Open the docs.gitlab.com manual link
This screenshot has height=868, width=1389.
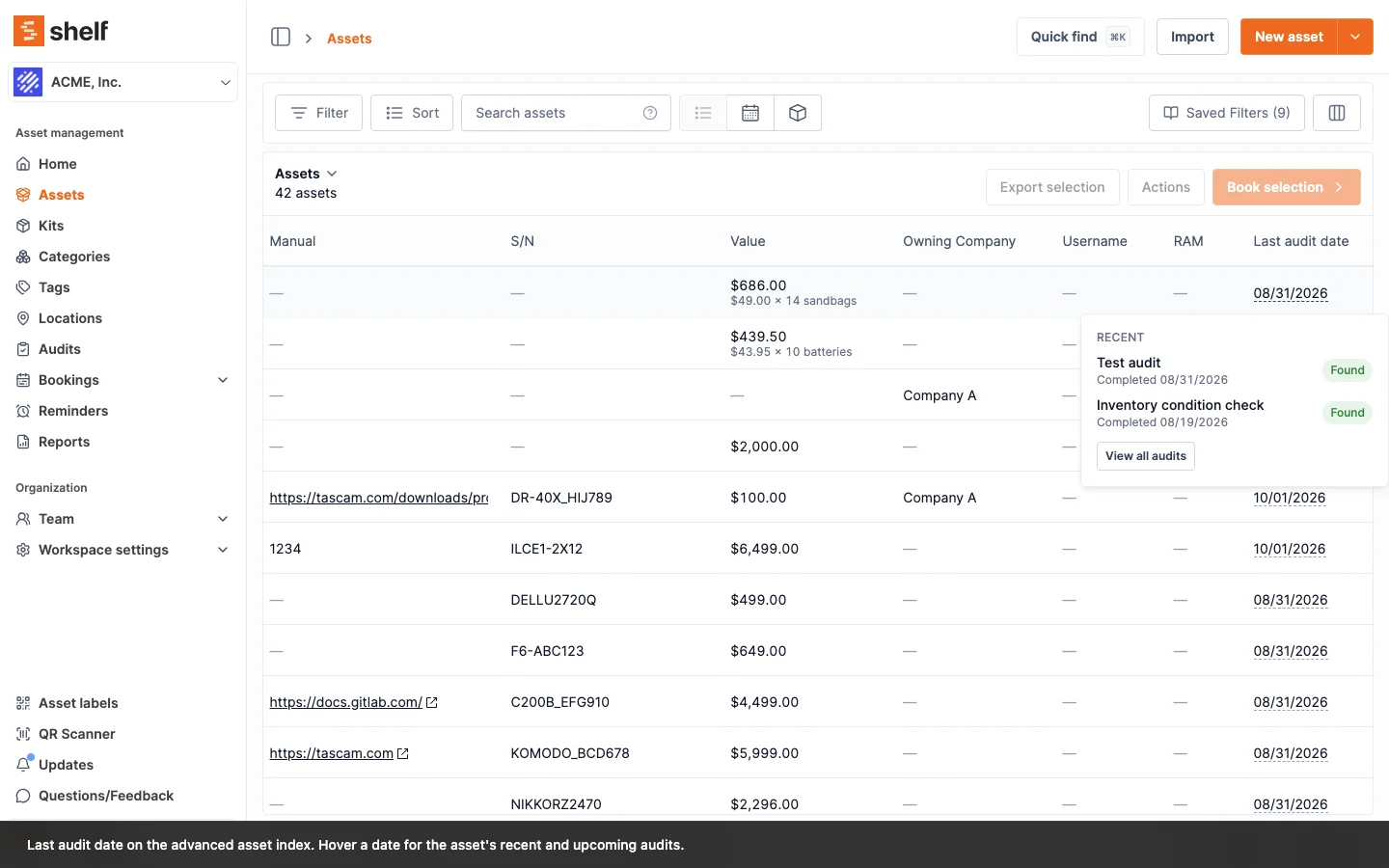[353, 702]
